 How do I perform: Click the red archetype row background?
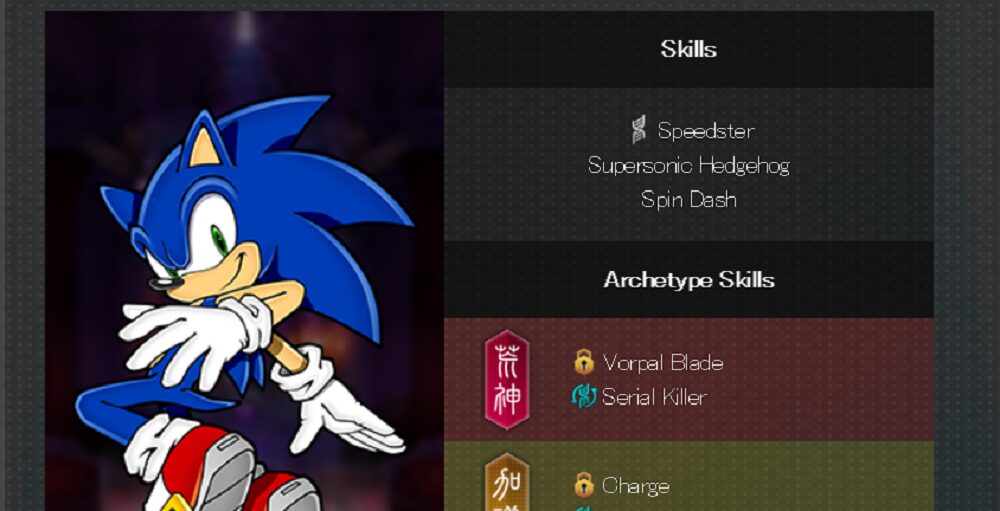pyautogui.click(x=689, y=380)
